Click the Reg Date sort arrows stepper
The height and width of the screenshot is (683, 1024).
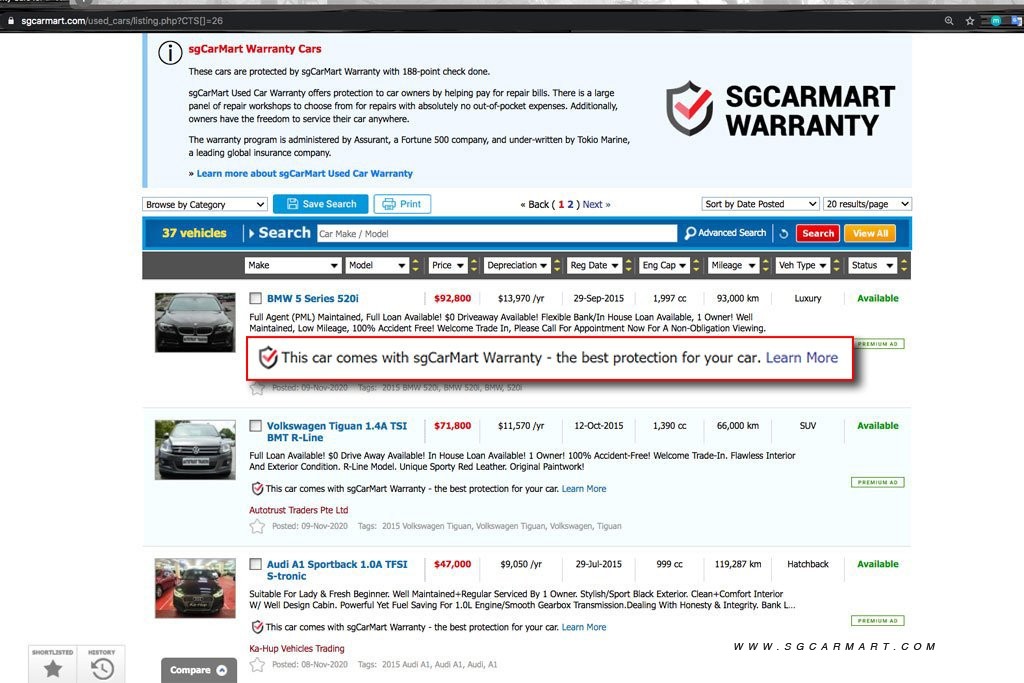628,265
